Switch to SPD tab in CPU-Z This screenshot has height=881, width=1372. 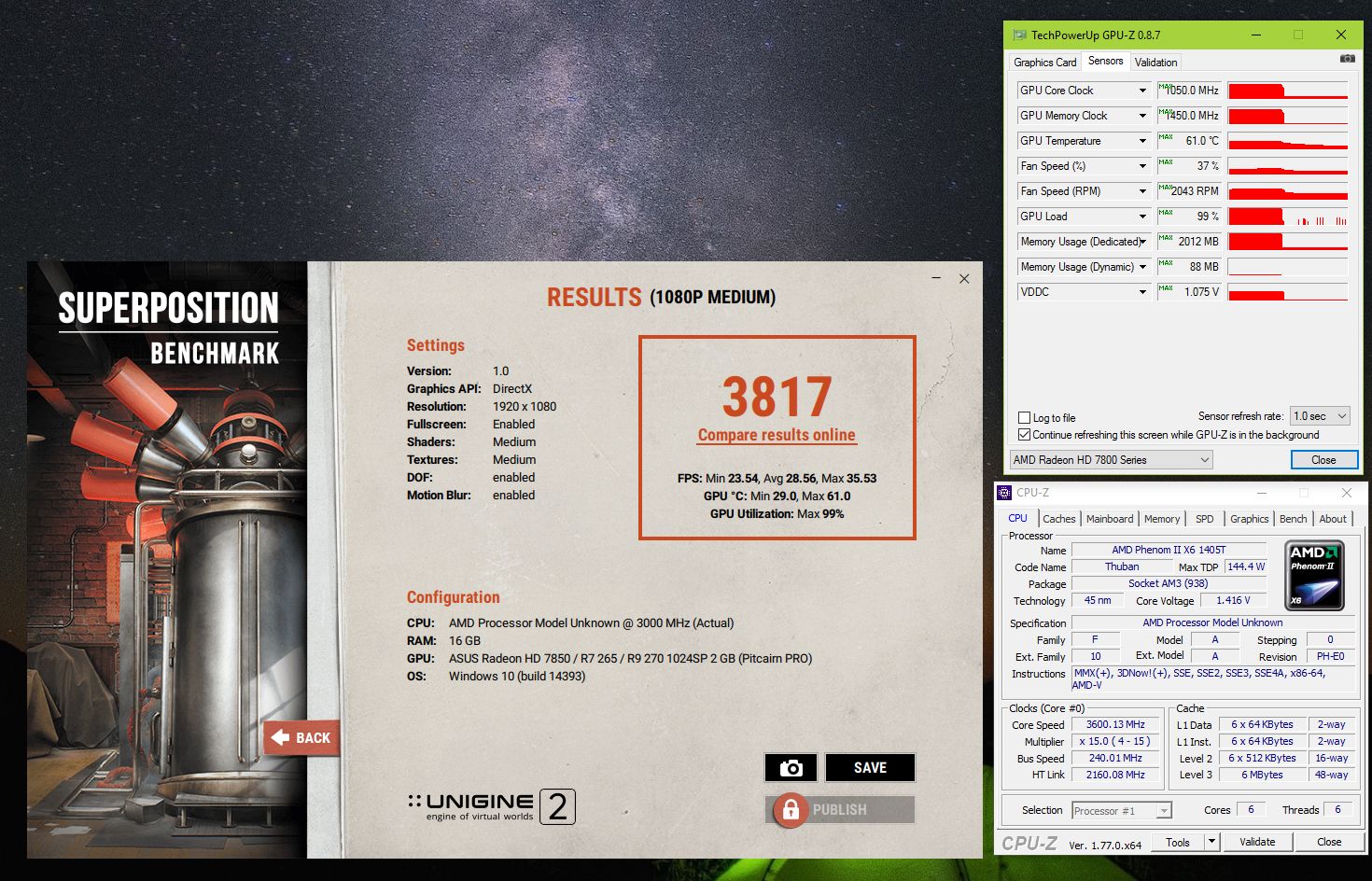[1205, 519]
